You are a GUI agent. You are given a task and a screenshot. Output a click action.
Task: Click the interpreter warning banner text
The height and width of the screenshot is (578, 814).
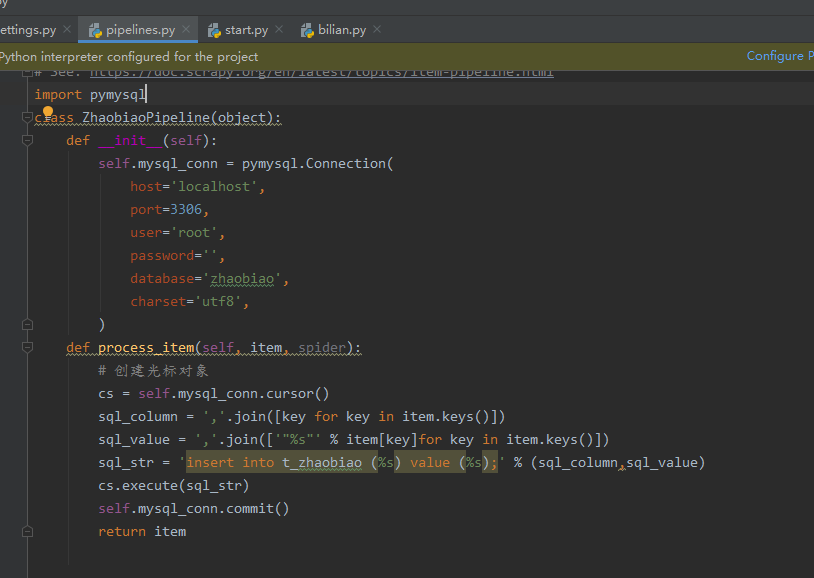coord(129,57)
